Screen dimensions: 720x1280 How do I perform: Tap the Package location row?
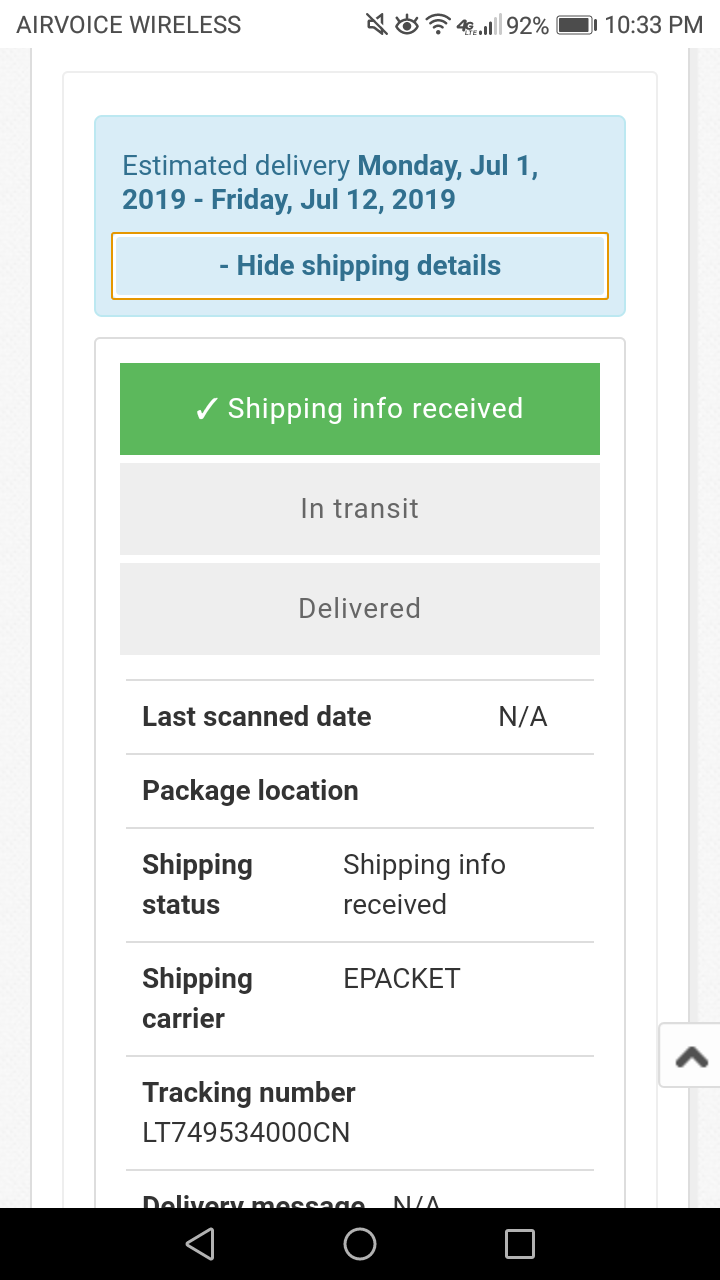point(360,791)
